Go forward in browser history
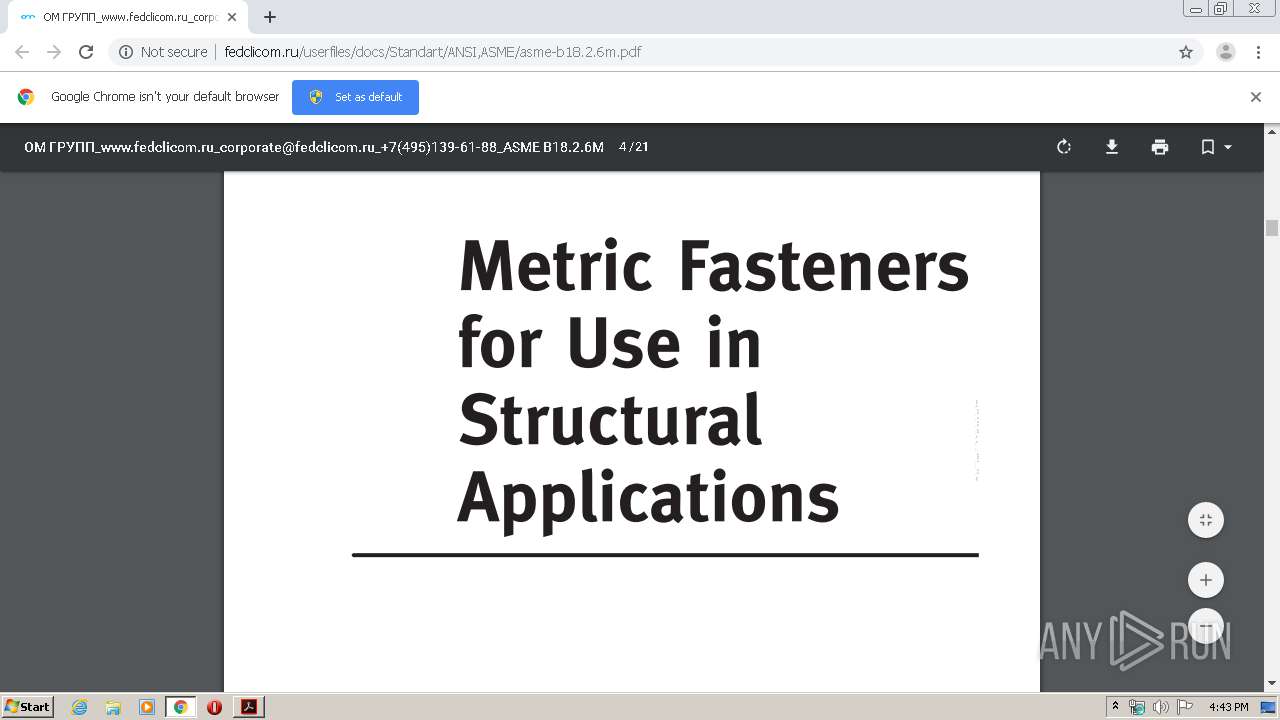This screenshot has width=1280, height=720. pos(54,52)
